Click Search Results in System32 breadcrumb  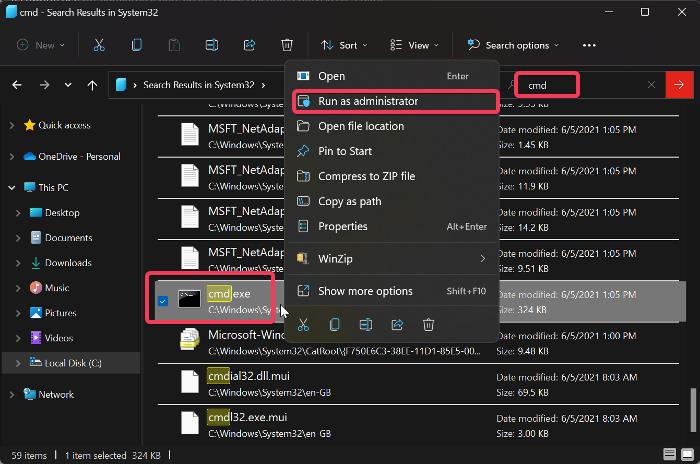[199, 85]
